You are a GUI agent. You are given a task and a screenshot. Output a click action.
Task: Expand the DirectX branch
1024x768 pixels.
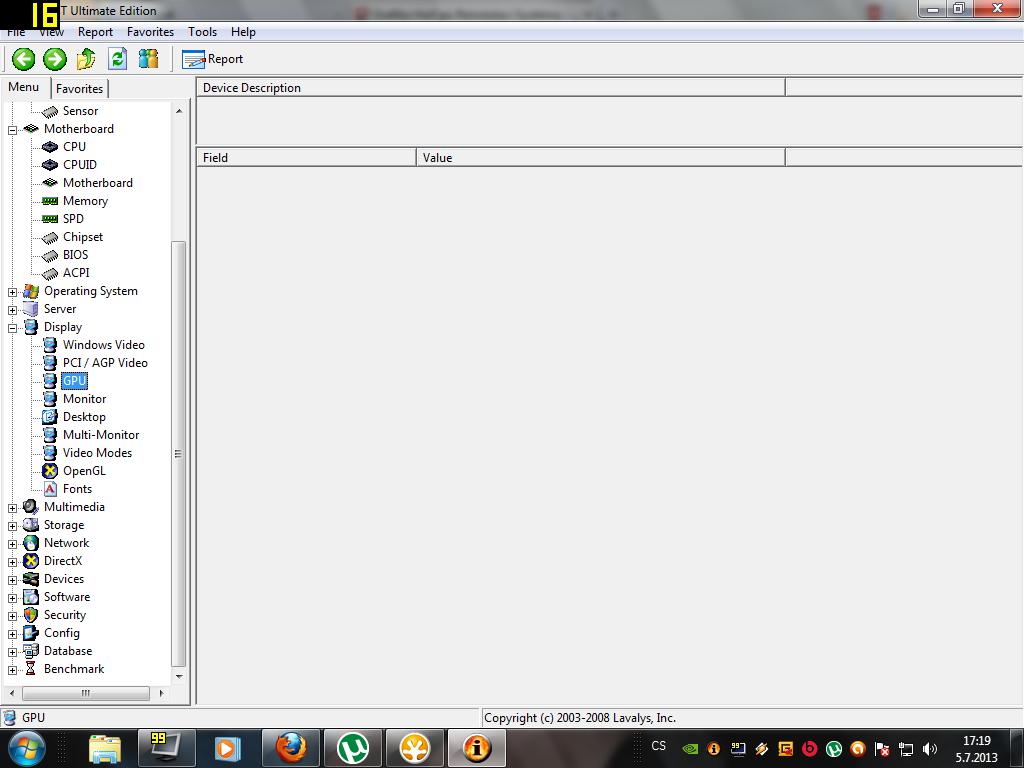12,562
